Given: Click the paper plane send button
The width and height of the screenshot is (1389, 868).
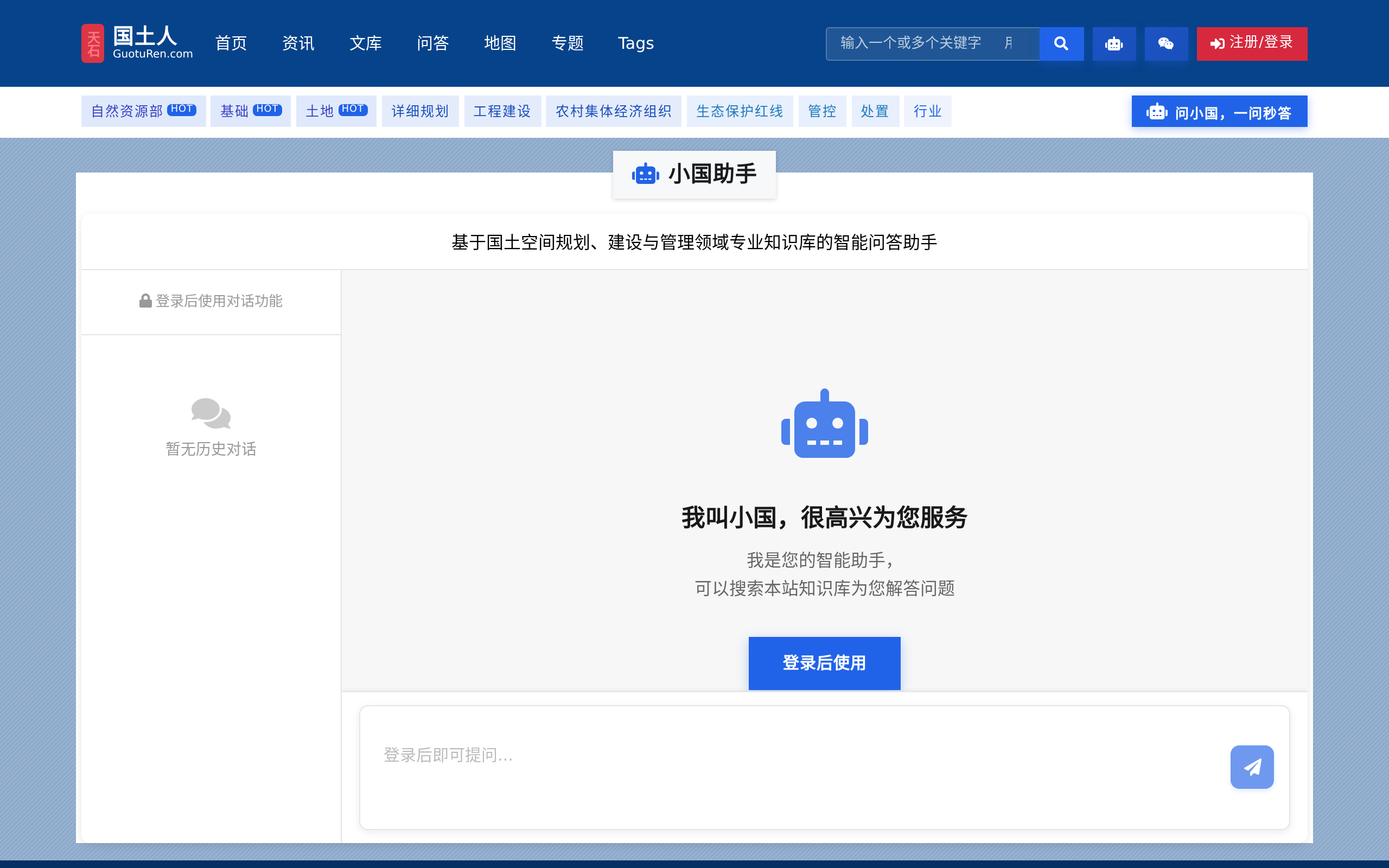Looking at the screenshot, I should pyautogui.click(x=1252, y=767).
